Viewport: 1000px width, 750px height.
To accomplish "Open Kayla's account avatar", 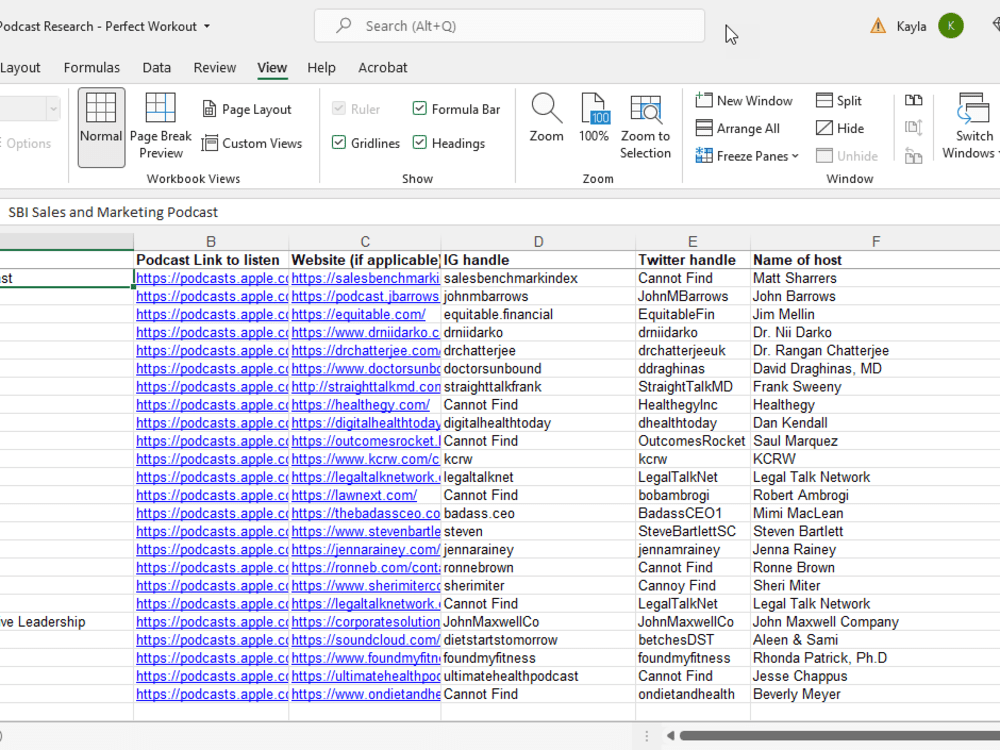I will [951, 26].
